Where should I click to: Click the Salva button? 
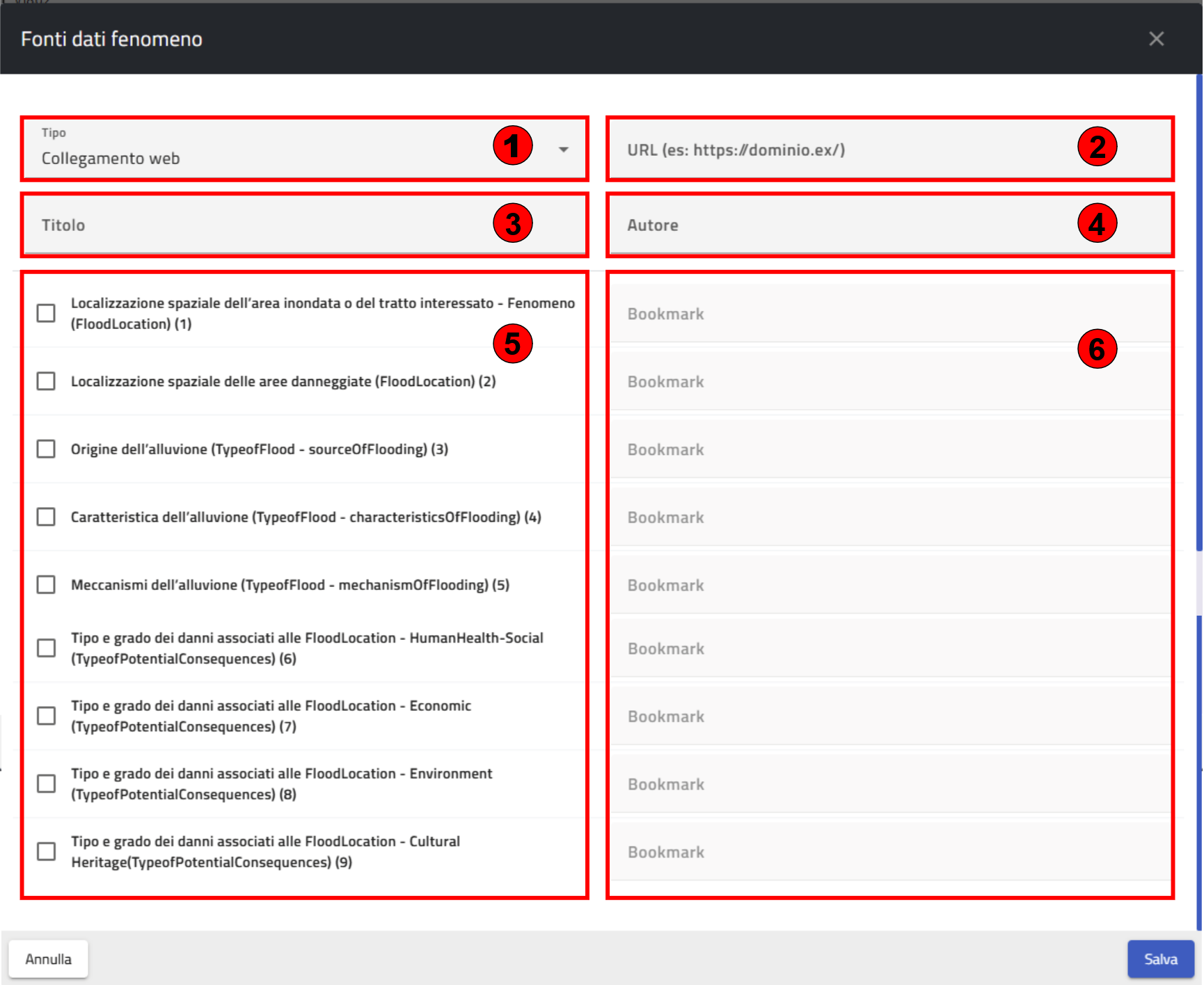pos(1160,959)
